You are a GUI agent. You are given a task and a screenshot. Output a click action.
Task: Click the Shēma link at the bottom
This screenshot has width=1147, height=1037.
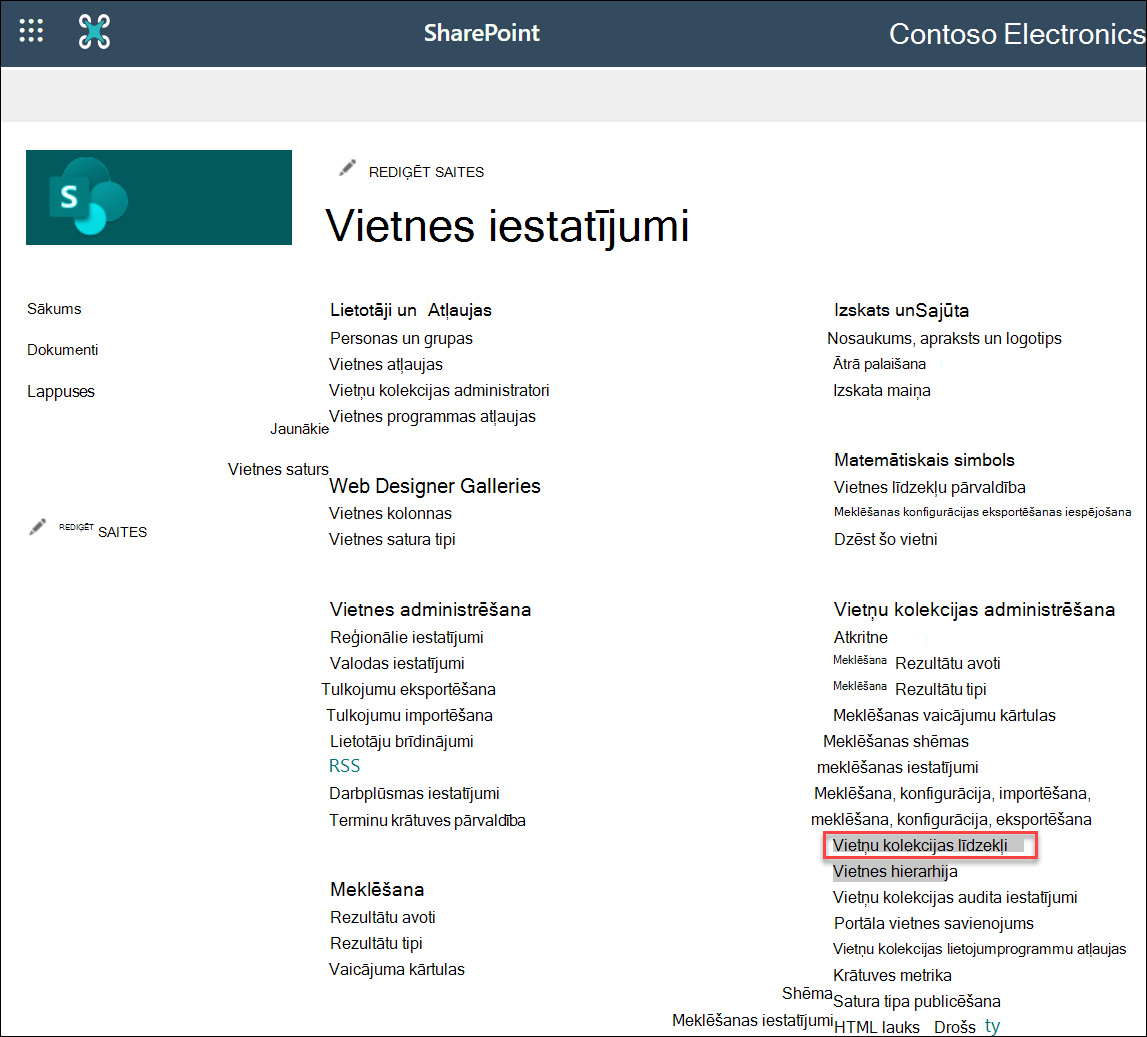(807, 993)
